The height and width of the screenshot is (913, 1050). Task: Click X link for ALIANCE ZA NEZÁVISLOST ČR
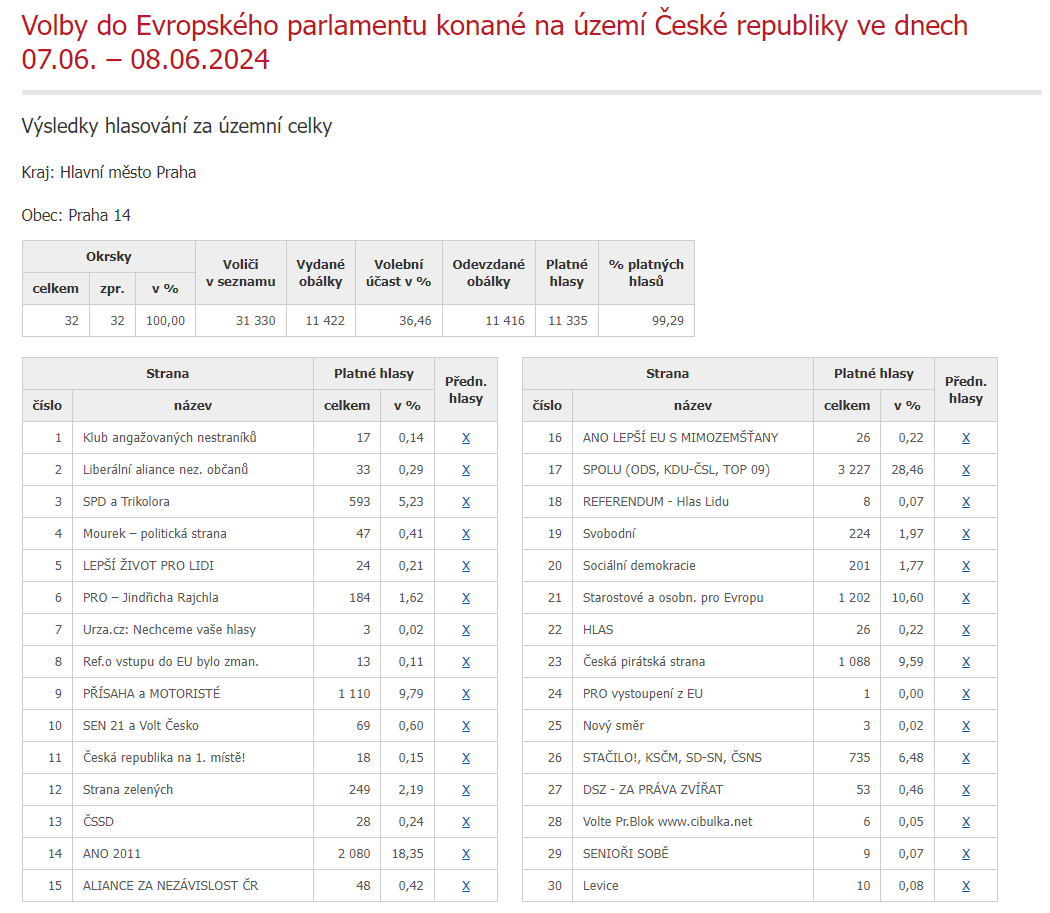(466, 886)
